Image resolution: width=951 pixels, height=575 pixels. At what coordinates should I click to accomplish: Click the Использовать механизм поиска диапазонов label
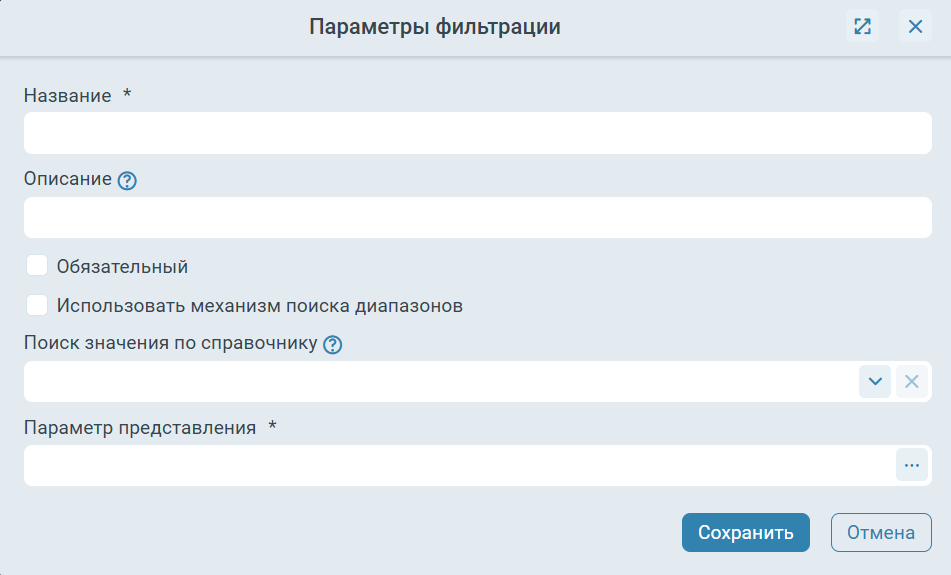coord(260,306)
